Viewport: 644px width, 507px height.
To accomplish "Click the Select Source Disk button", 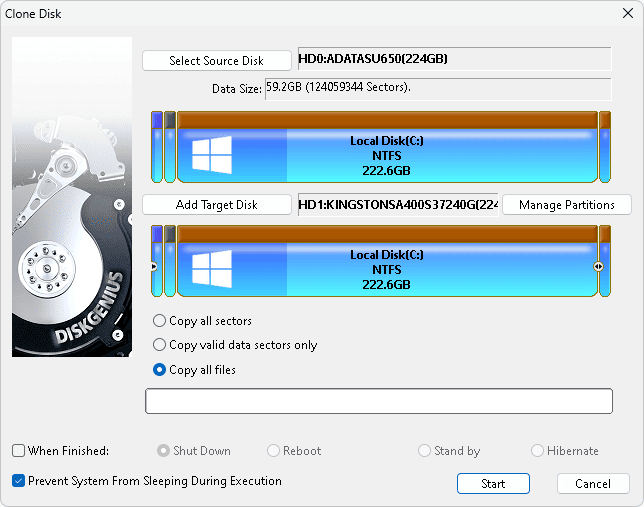I will point(216,61).
